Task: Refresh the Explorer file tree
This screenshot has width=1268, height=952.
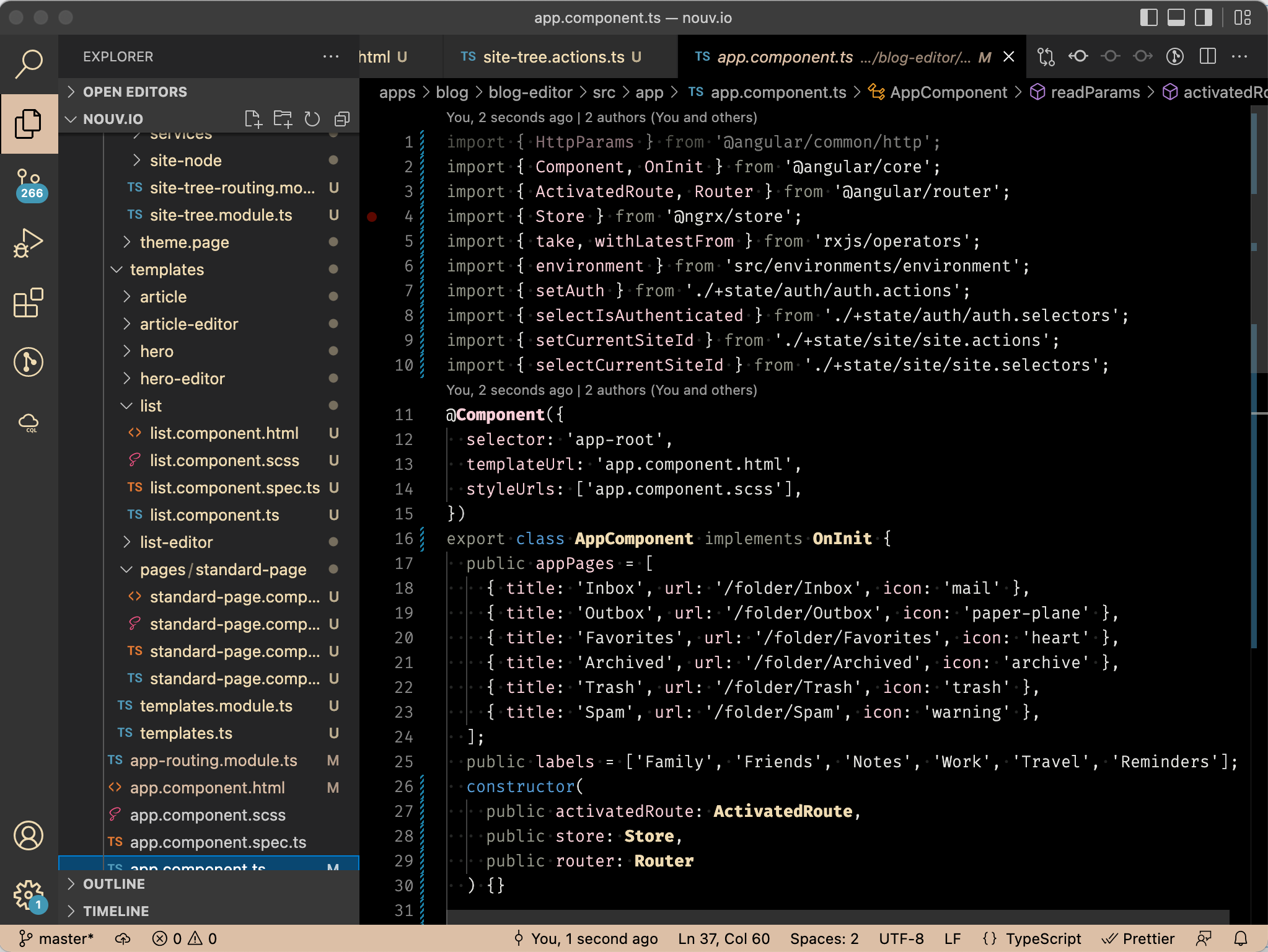Action: point(312,119)
